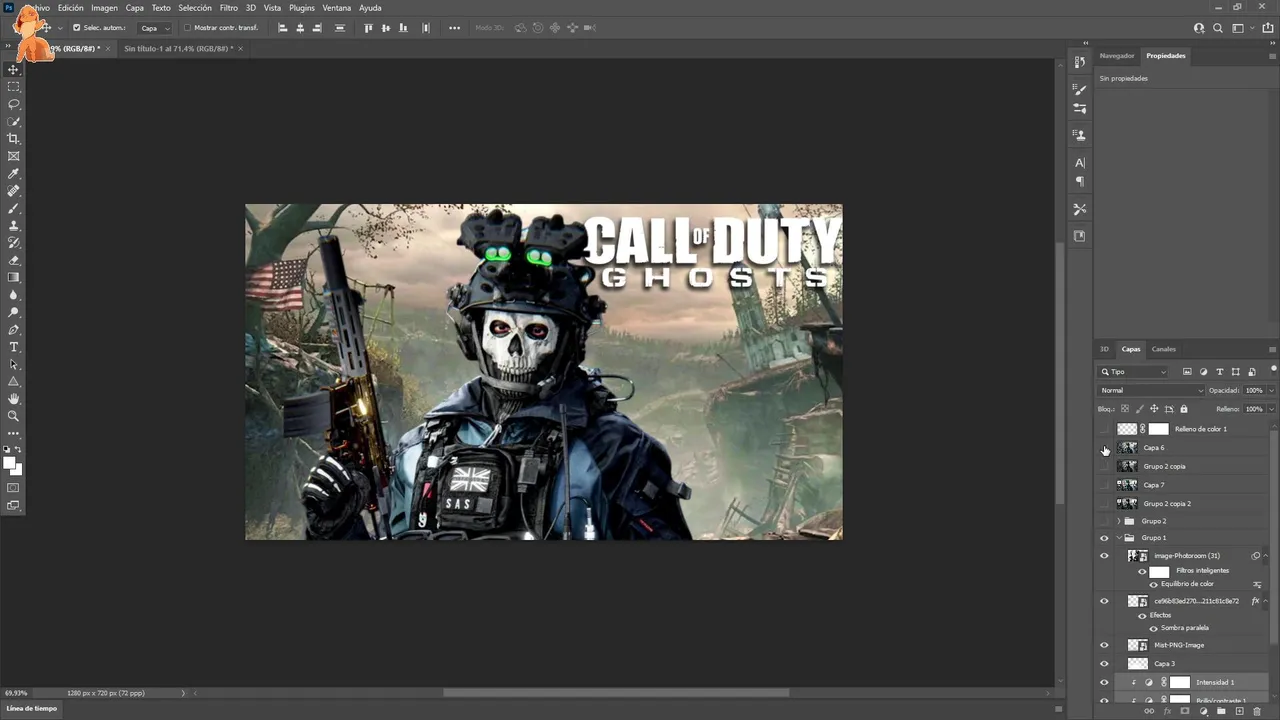The image size is (1280, 720).
Task: Click align left edges icon in options bar
Action: [x=283, y=28]
